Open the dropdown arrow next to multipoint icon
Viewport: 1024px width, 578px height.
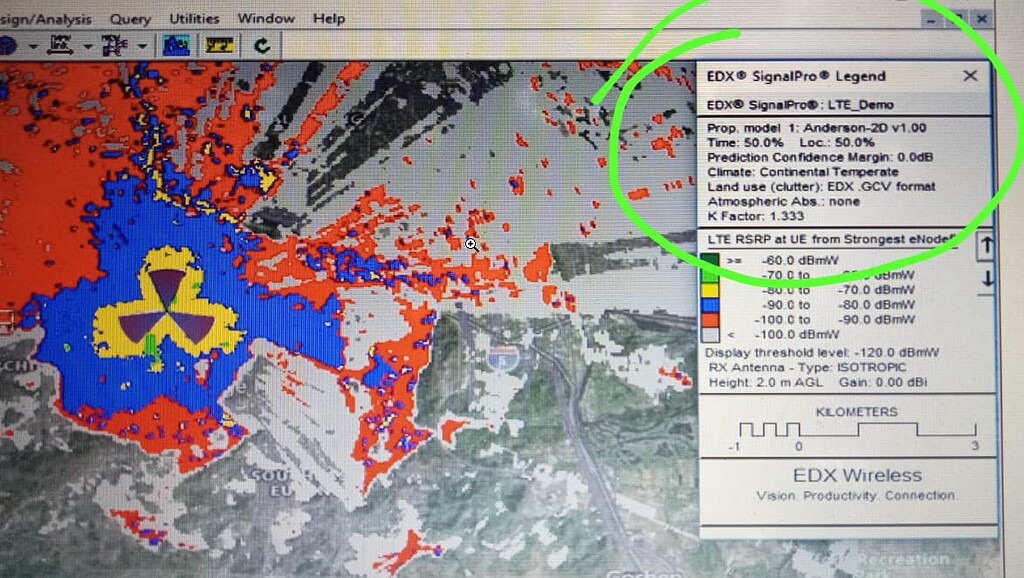pos(141,46)
